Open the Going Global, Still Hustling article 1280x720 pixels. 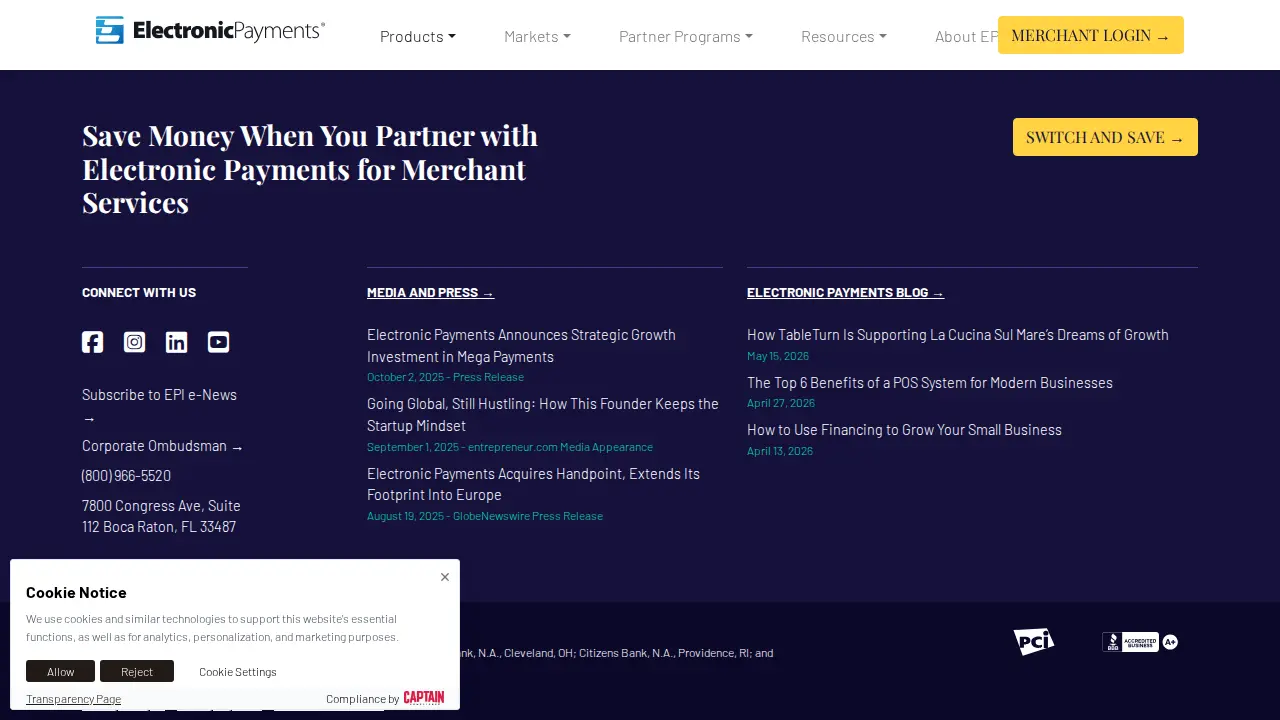pyautogui.click(x=543, y=415)
